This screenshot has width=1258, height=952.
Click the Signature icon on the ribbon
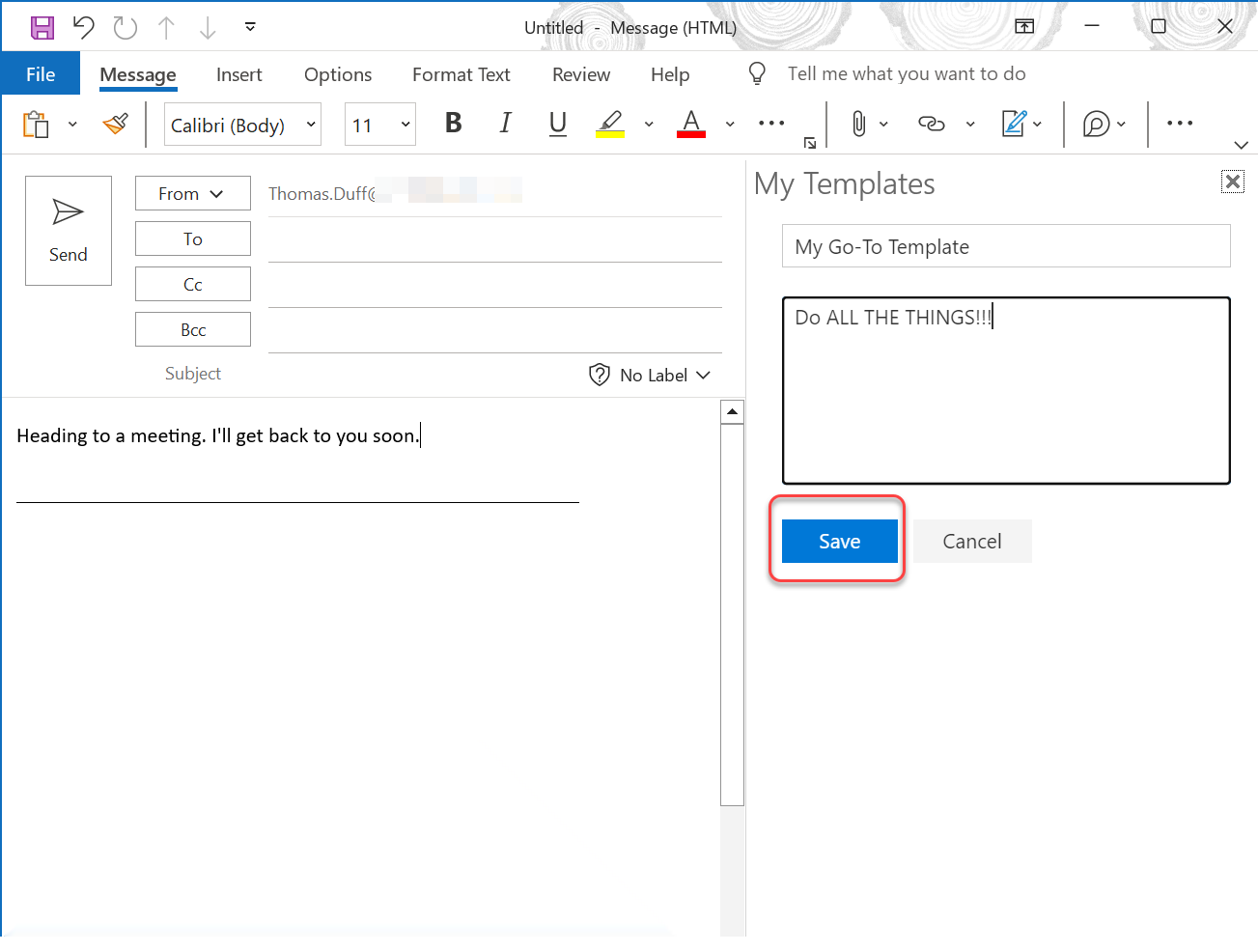(1015, 124)
